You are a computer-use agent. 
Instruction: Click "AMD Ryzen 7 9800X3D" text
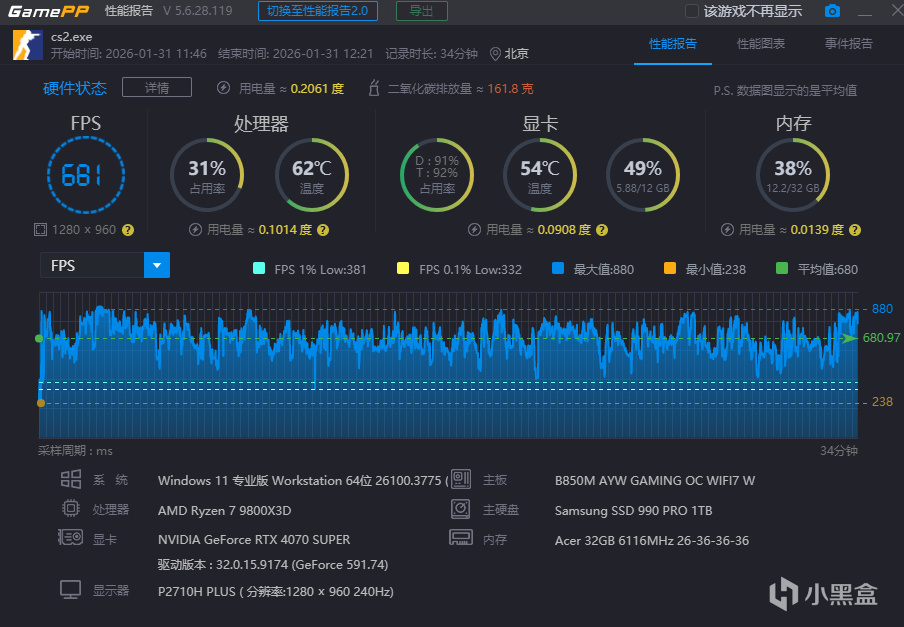pos(224,511)
